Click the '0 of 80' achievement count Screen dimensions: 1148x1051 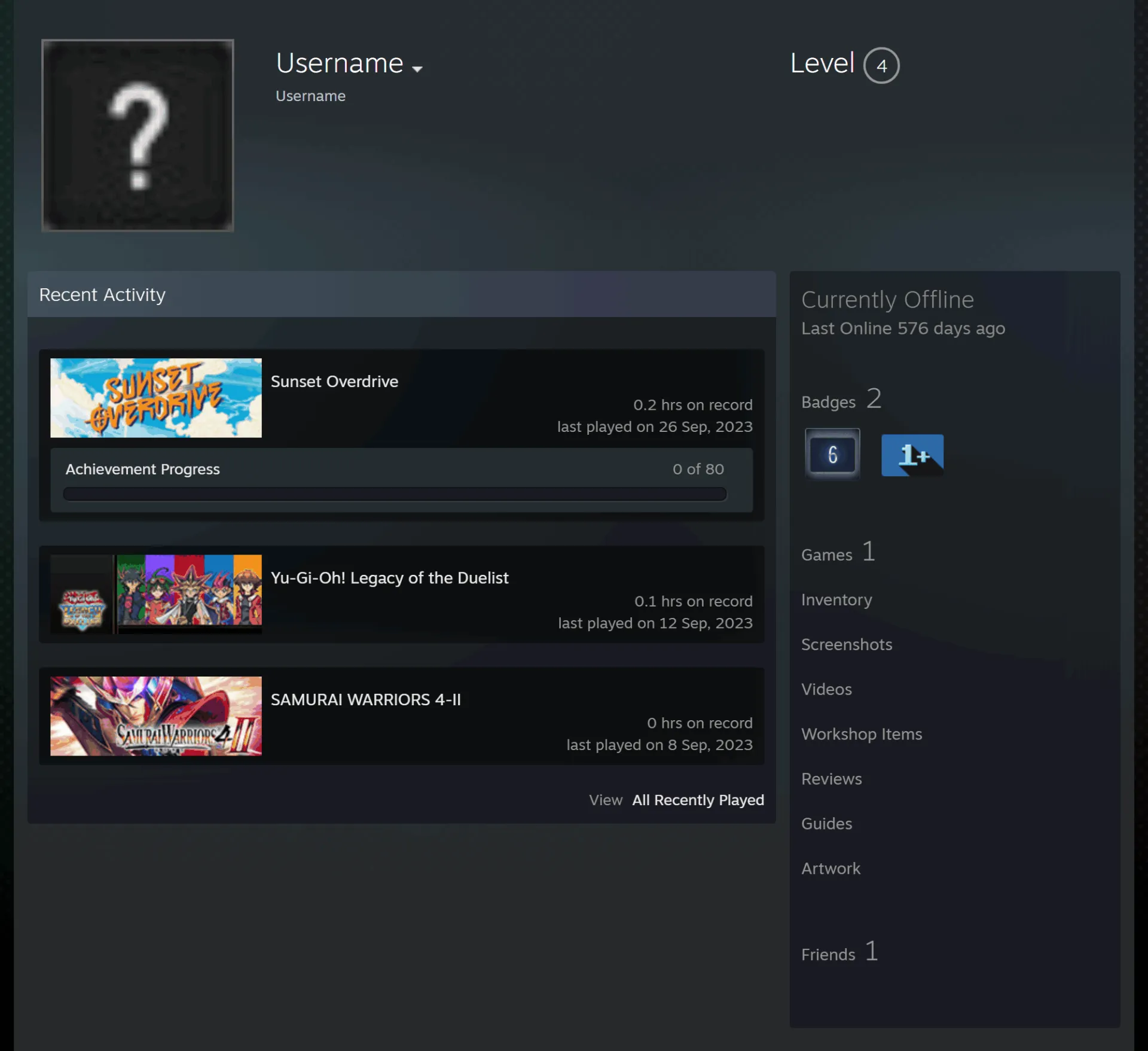698,469
